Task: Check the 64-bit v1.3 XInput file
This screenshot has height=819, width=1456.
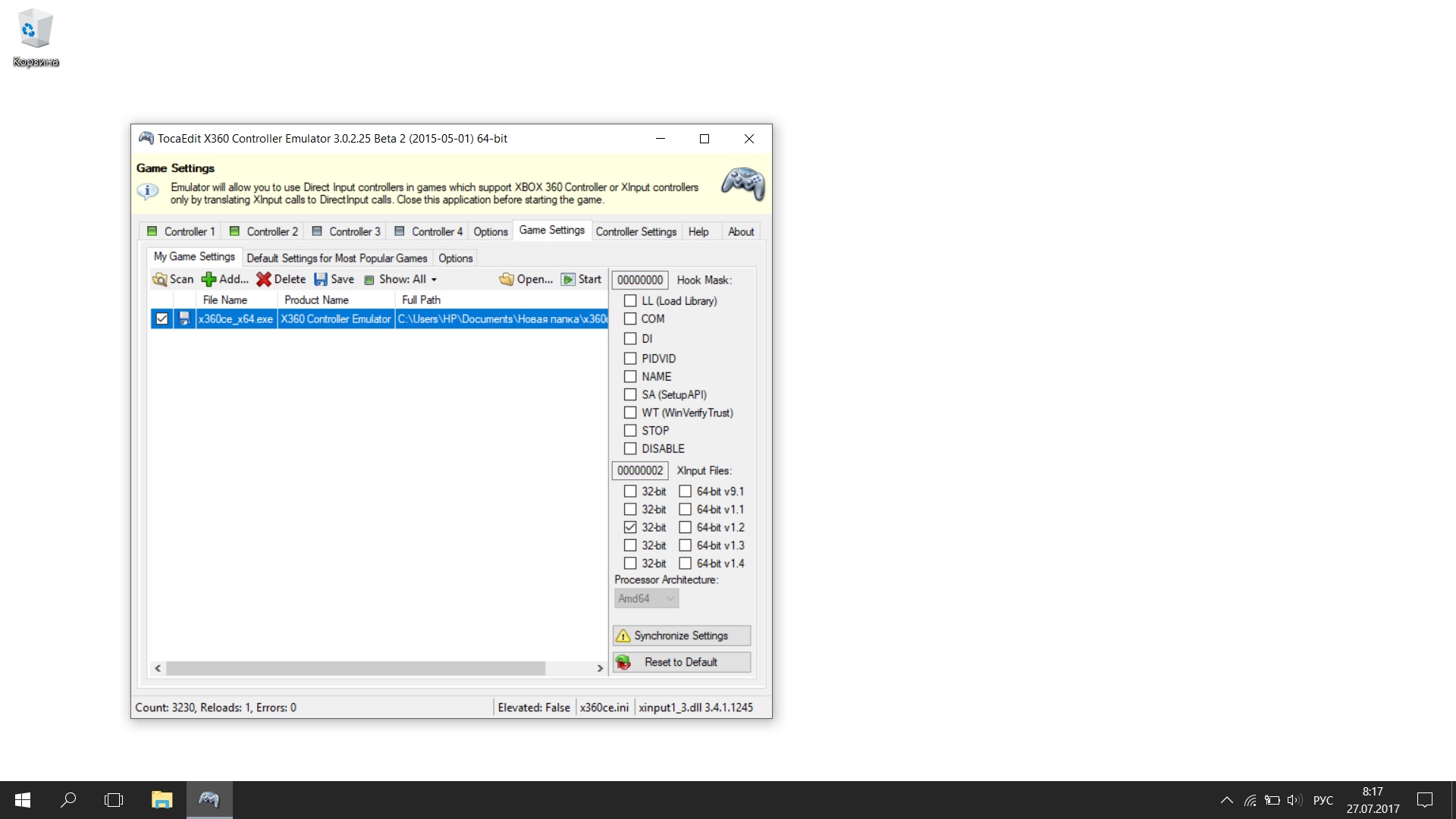Action: (685, 545)
